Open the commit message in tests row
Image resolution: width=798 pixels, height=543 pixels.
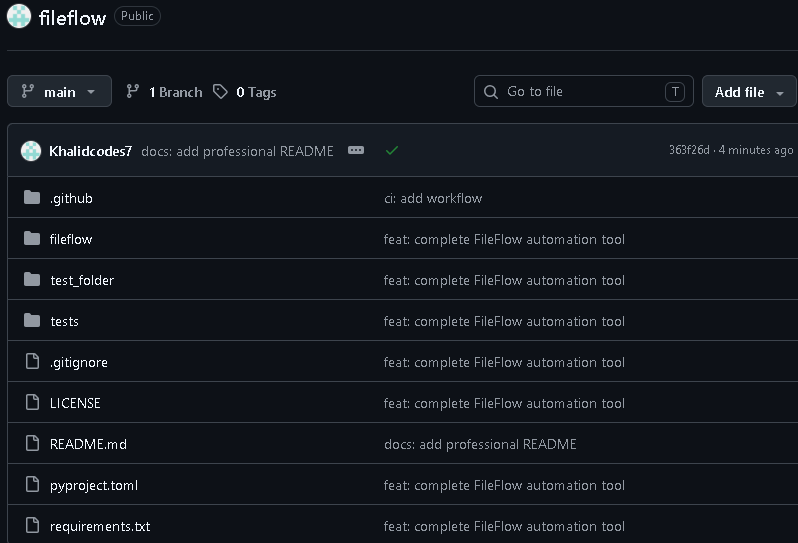pyautogui.click(x=504, y=322)
